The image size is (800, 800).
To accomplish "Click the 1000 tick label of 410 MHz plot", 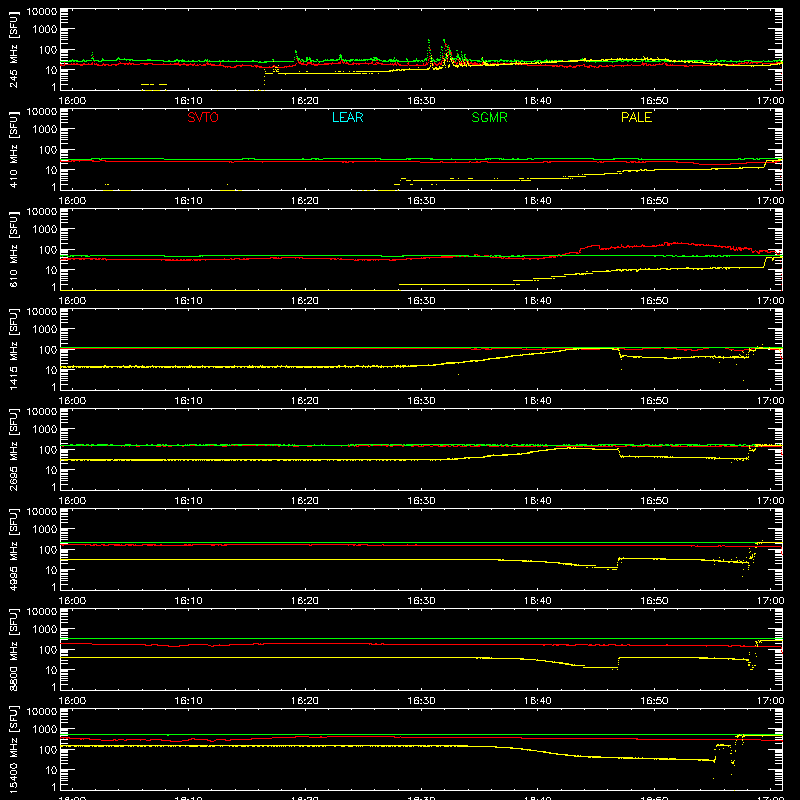I will [x=45, y=130].
